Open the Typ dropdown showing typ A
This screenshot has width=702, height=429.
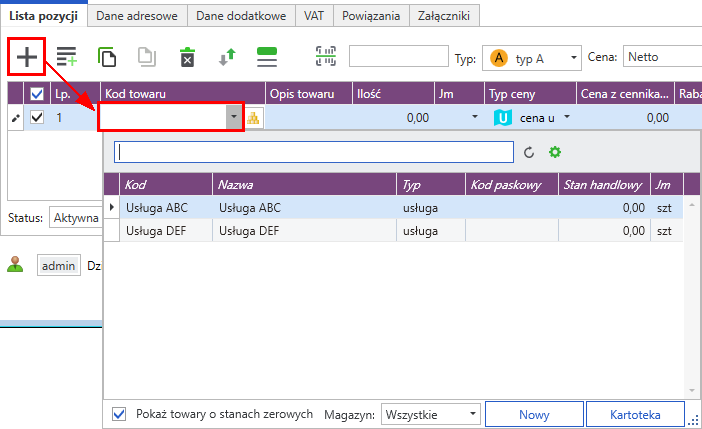(x=531, y=58)
